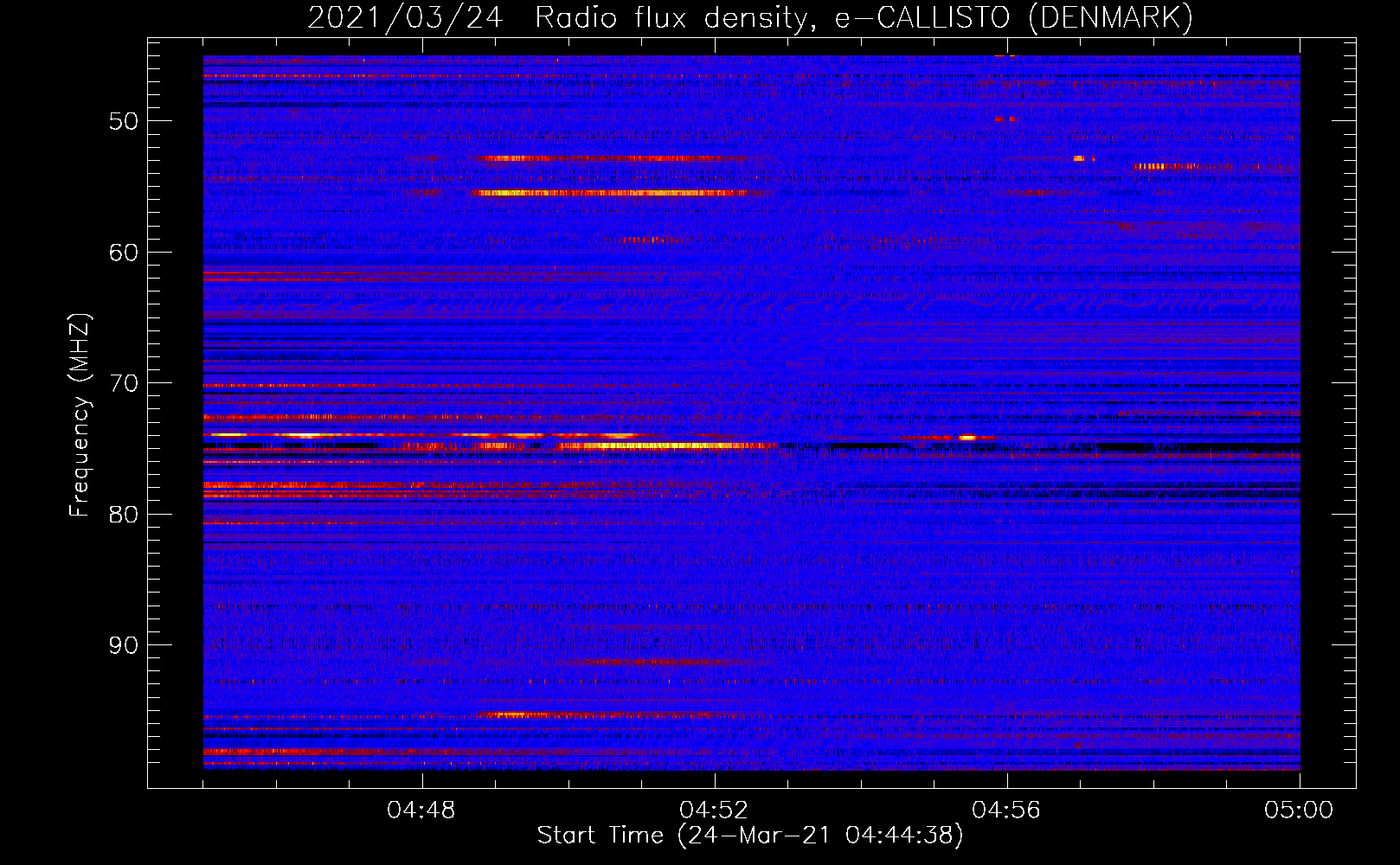
Task: Click the red emission streak near 91 MHz
Action: point(666,662)
